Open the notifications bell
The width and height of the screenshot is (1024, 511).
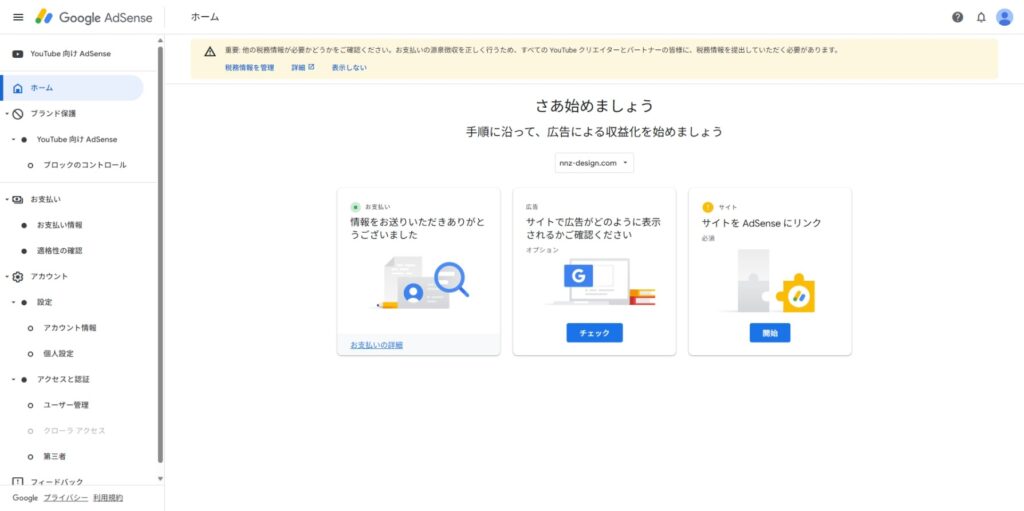[x=981, y=17]
